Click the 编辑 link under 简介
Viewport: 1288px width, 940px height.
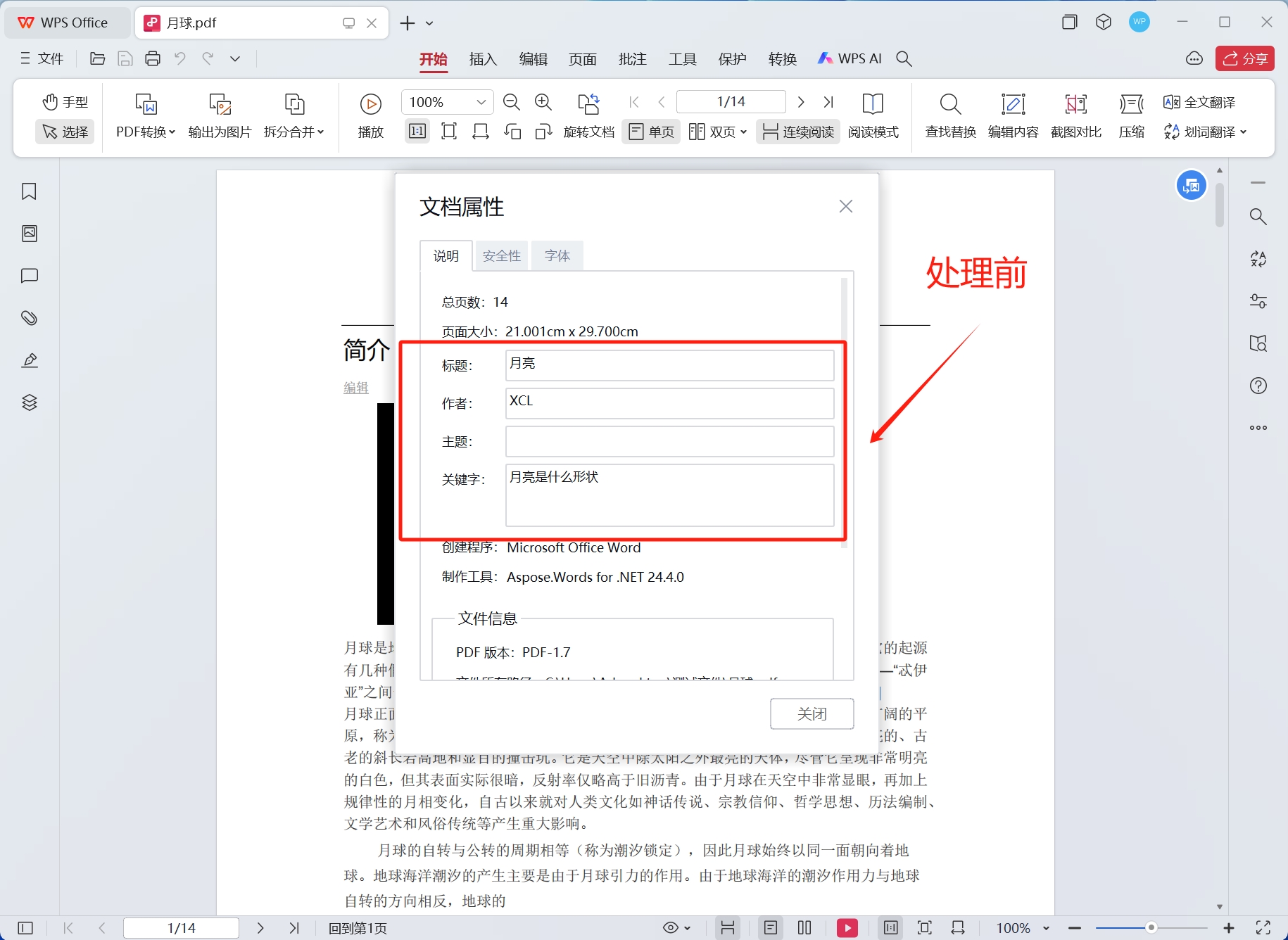click(x=355, y=388)
